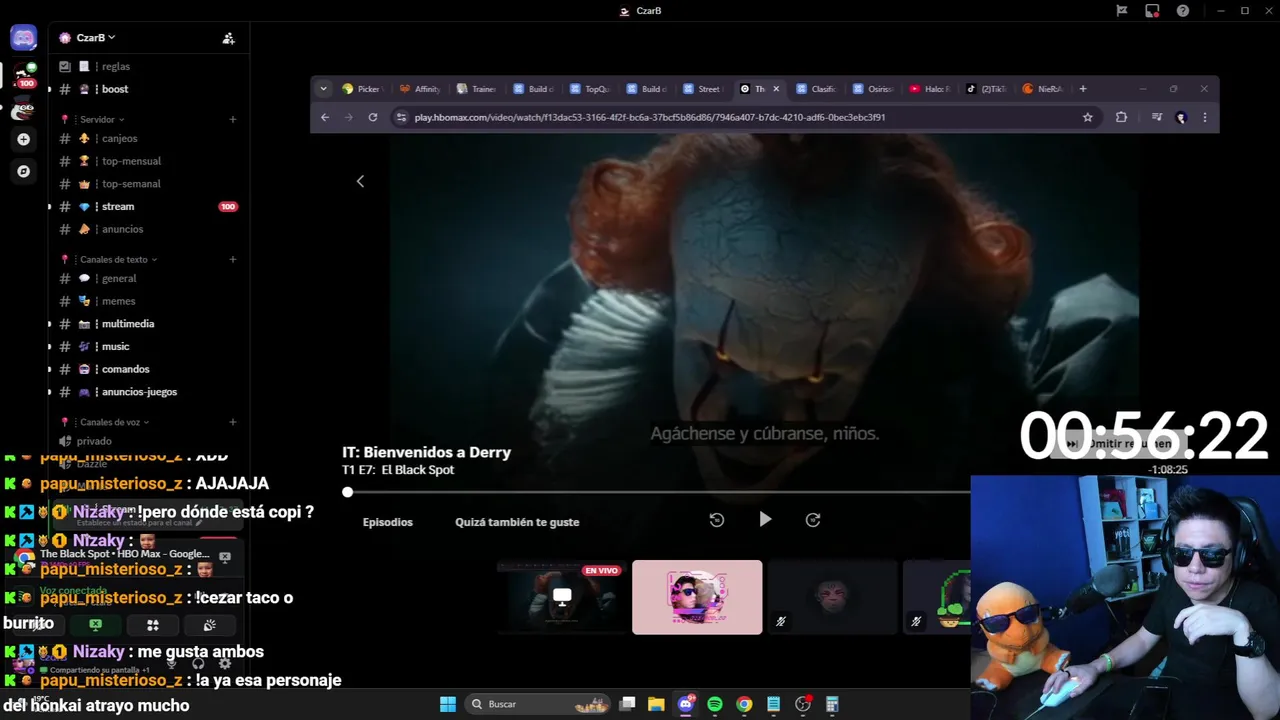This screenshot has height=720, width=1280.
Task: Exit HBO player with back chevron
Action: [x=360, y=181]
